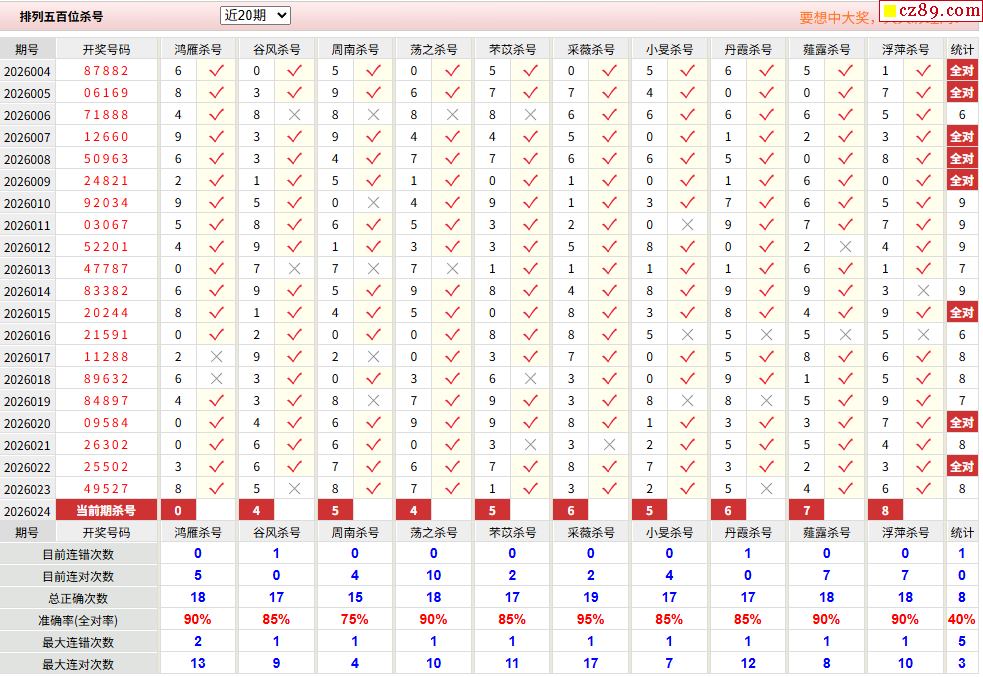Image resolution: width=983 pixels, height=677 pixels.
Task: Click the cross mark under 鸿雁杀号 in row 2026017
Action: pos(216,357)
